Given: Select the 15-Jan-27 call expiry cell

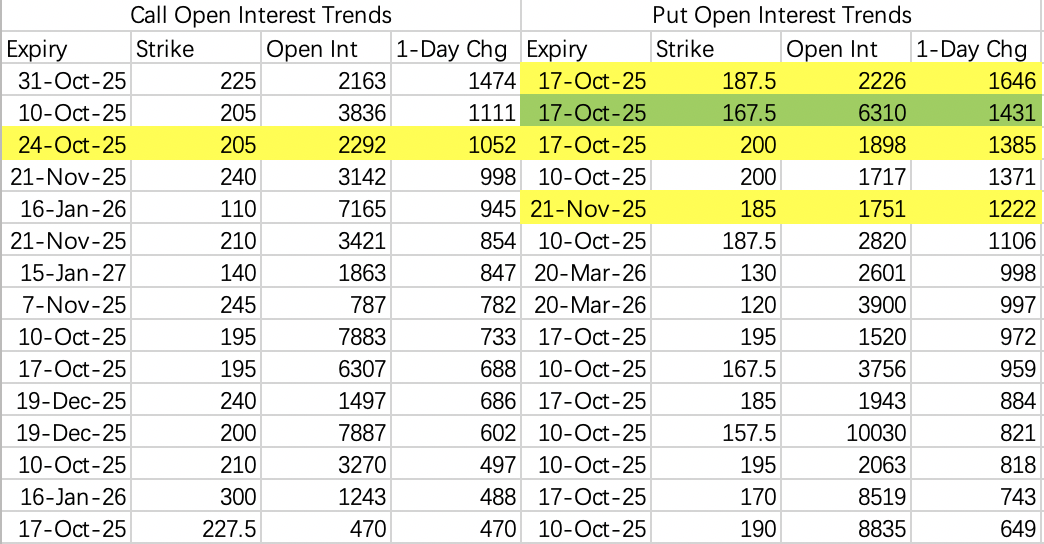Looking at the screenshot, I should 66,273.
